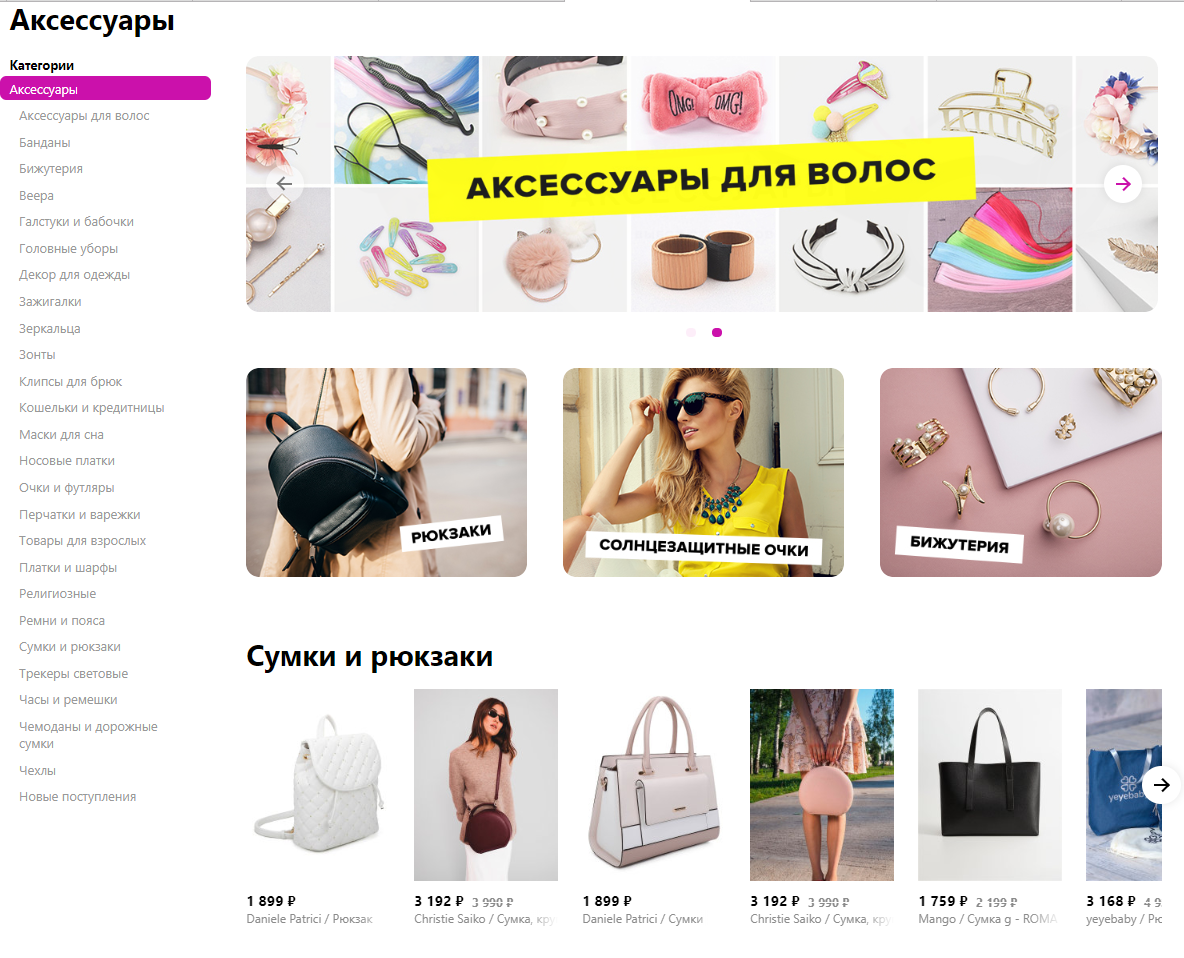Open Часы и ремешки category
Image resolution: width=1184 pixels, height=958 pixels.
coord(68,700)
